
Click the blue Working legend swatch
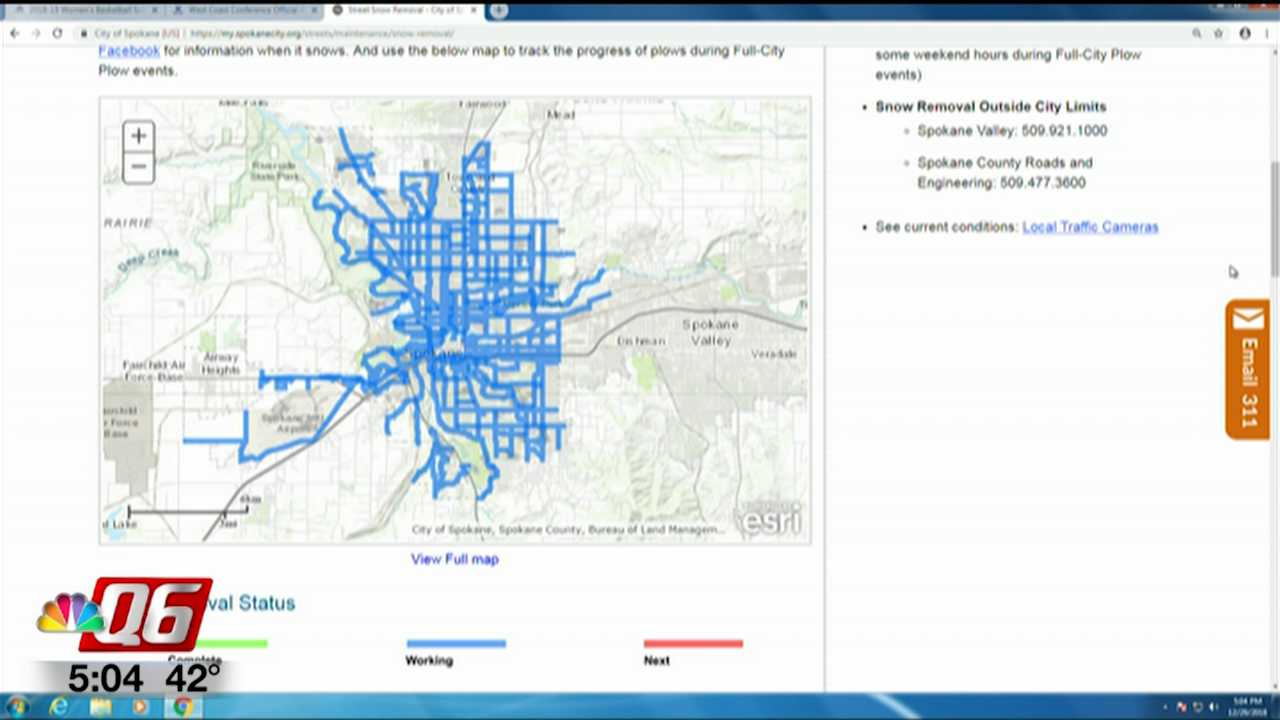(455, 644)
